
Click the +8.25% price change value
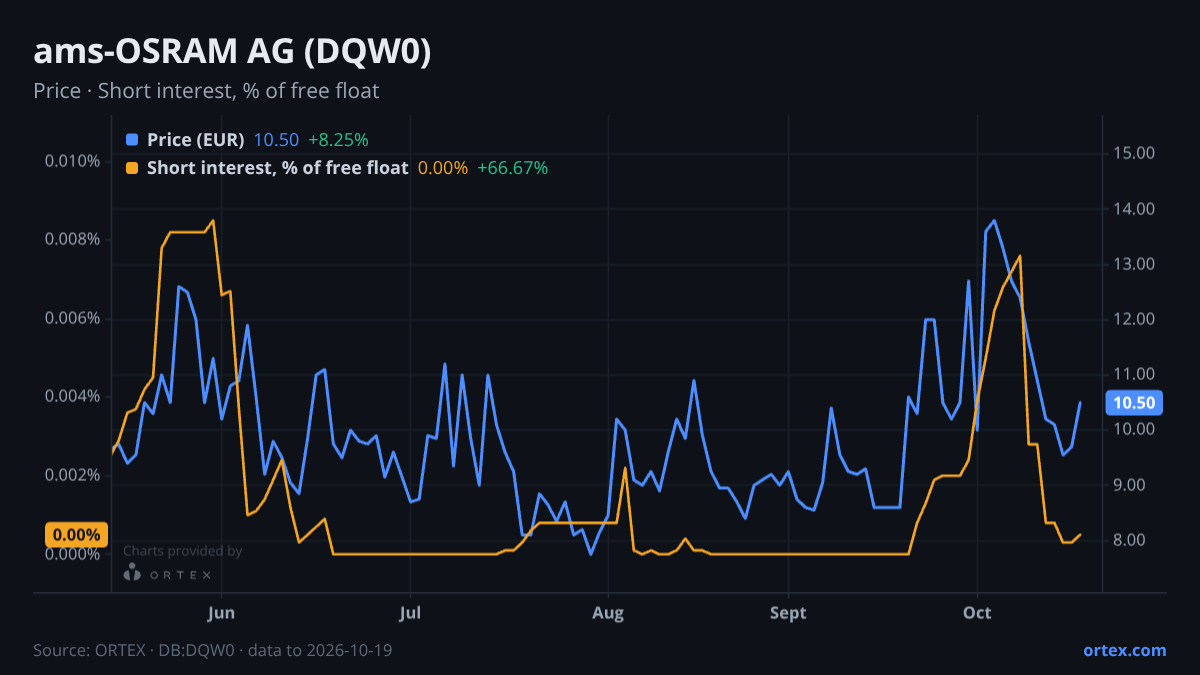[338, 140]
